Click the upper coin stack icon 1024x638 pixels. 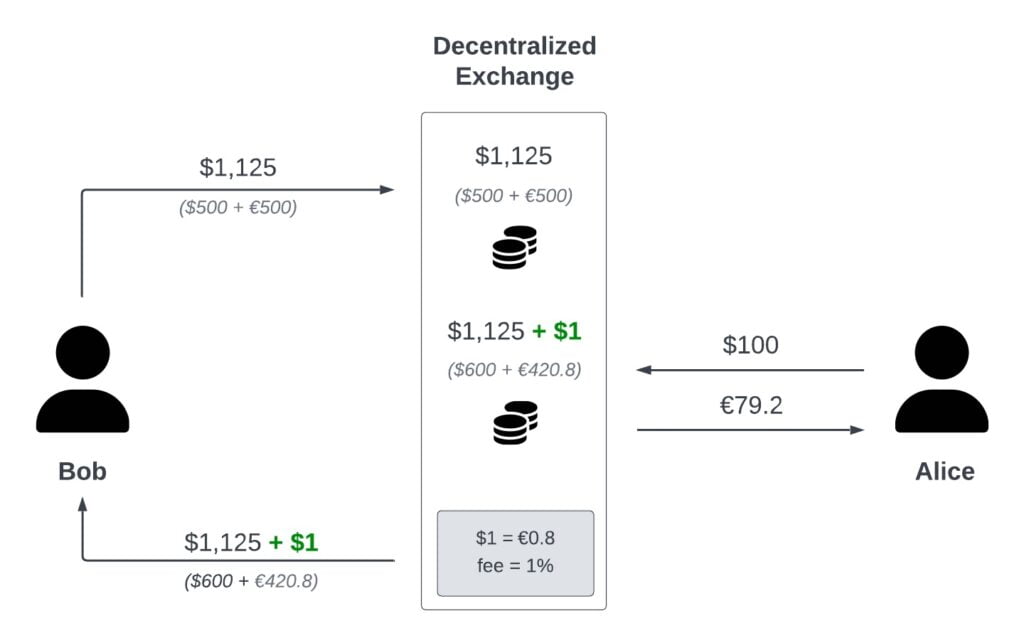click(515, 247)
